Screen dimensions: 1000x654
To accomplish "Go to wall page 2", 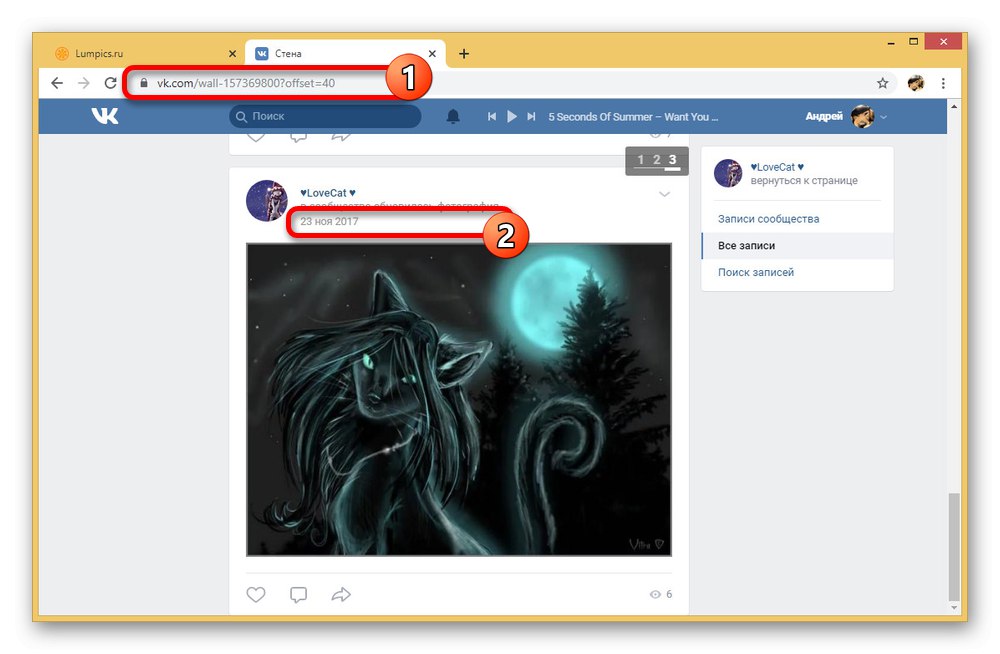I will [656, 160].
